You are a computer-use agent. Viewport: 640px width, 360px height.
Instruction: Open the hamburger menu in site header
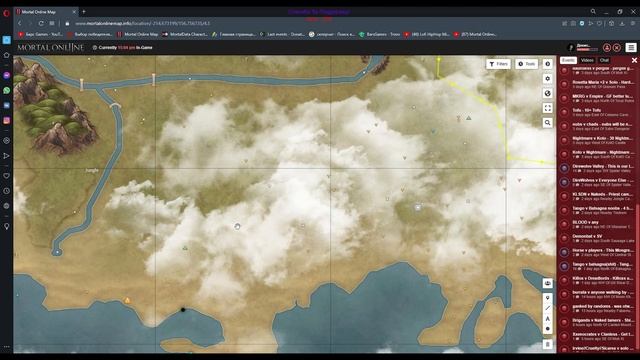tap(631, 48)
